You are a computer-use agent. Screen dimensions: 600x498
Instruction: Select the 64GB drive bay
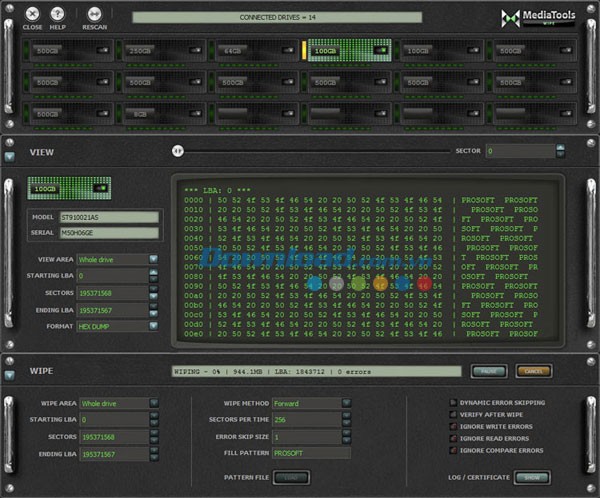(250, 51)
